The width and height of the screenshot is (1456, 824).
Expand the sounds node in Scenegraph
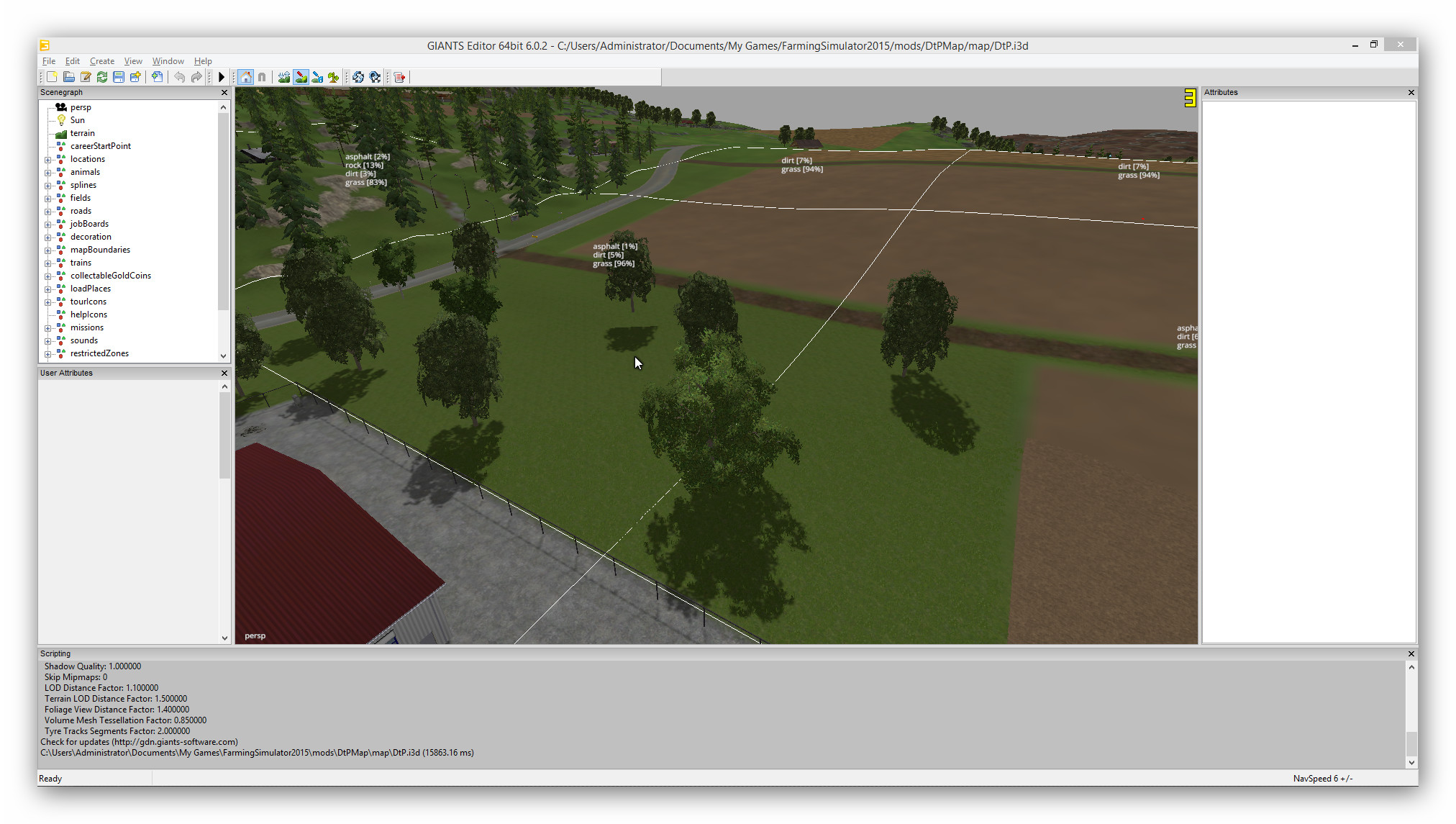47,341
